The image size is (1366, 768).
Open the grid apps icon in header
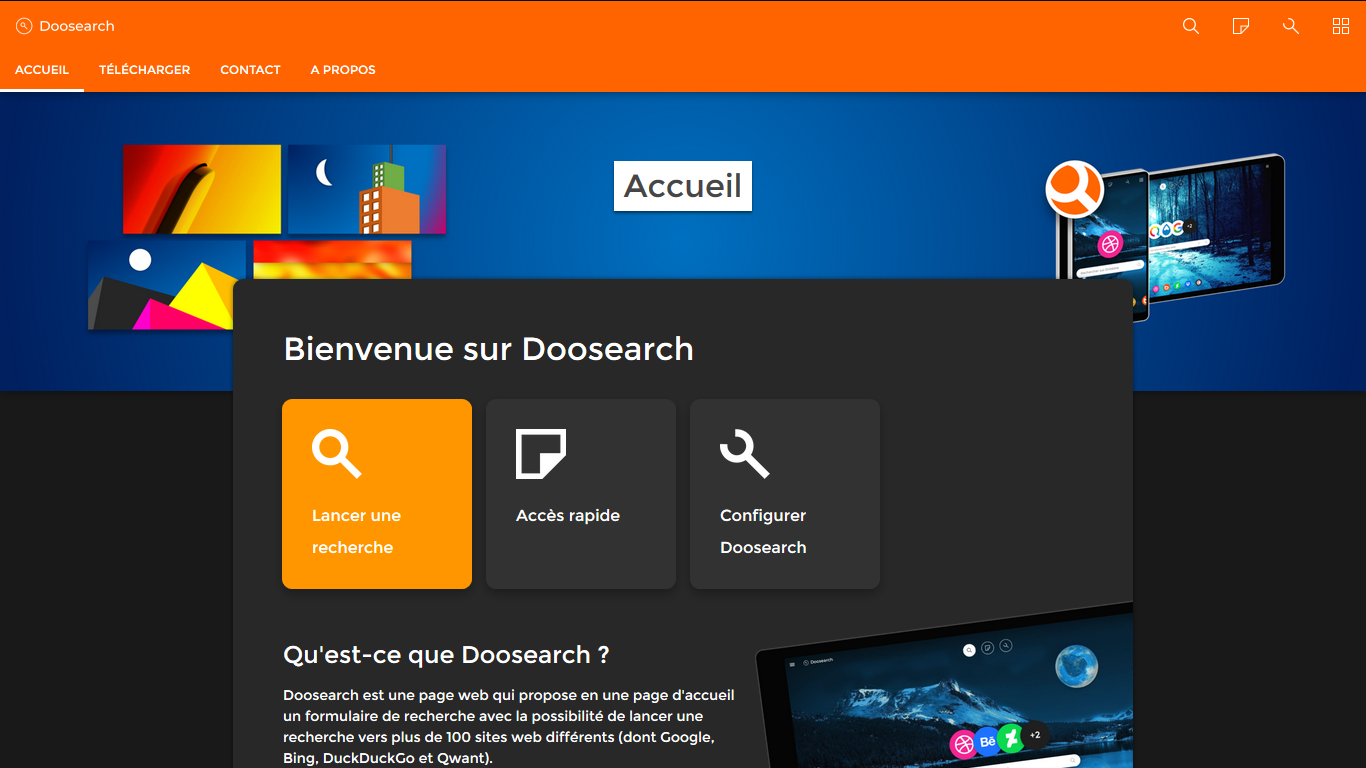point(1341,26)
